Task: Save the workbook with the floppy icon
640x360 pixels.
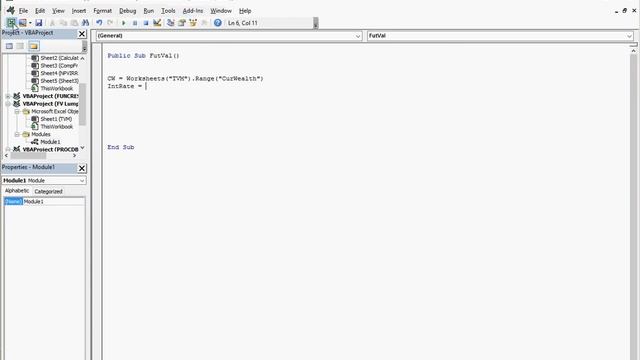Action: pyautogui.click(x=39, y=23)
